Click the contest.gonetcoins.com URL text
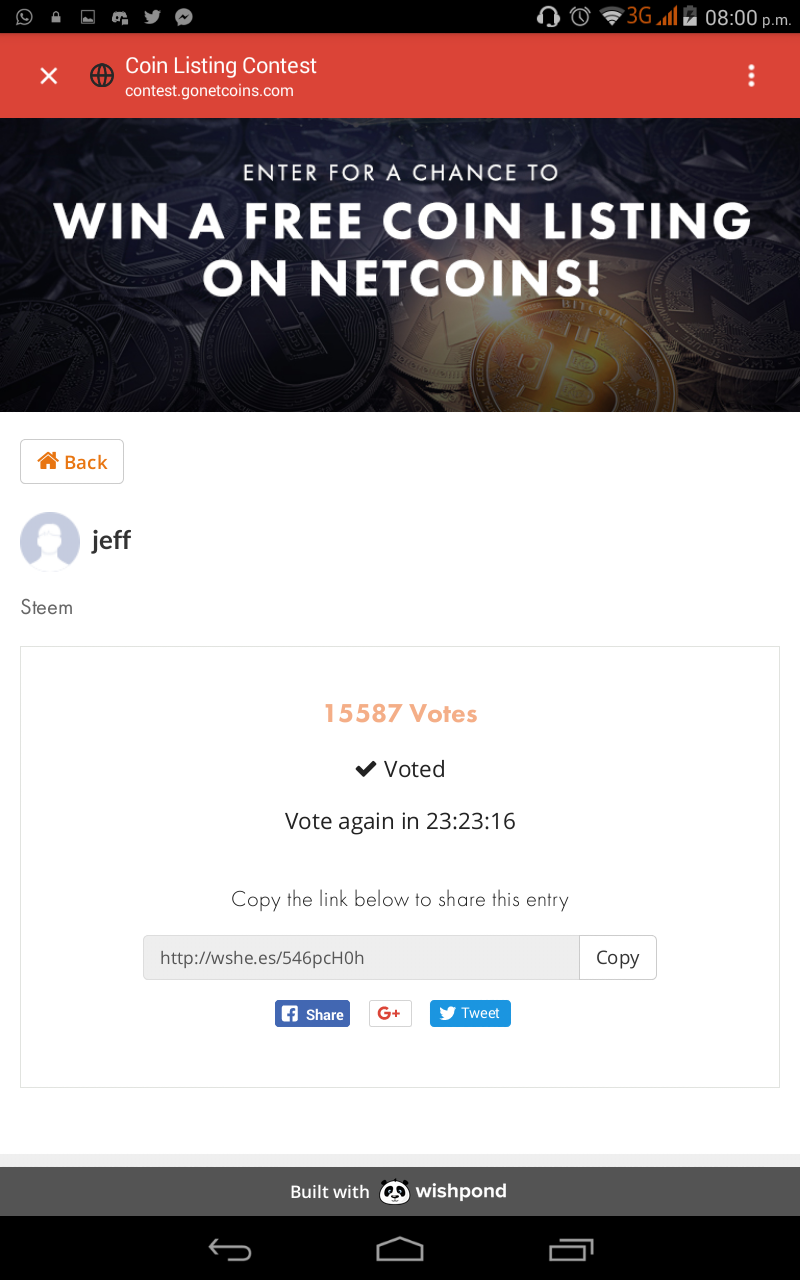This screenshot has height=1280, width=800. 209,91
